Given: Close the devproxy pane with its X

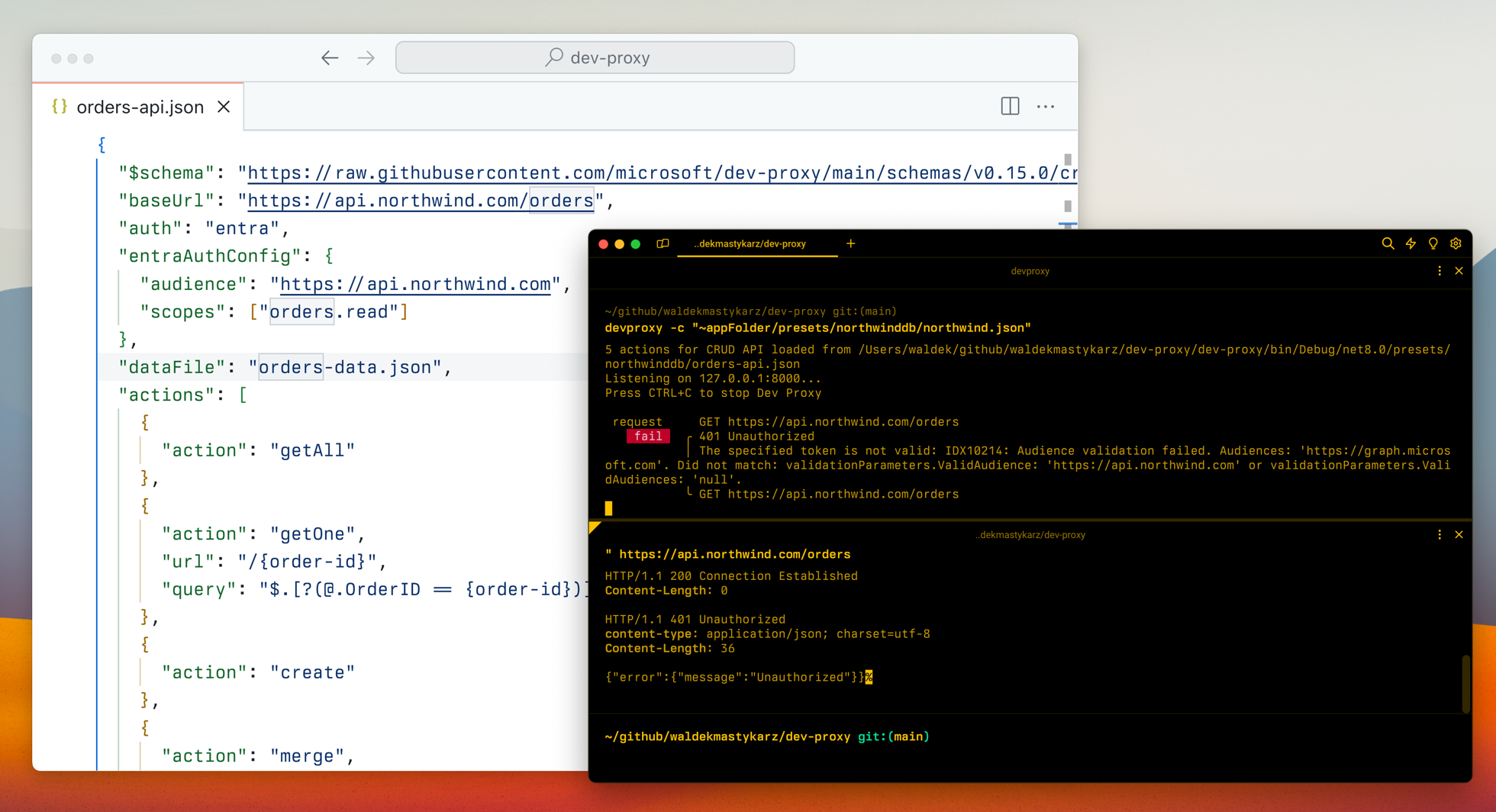Looking at the screenshot, I should [x=1459, y=270].
